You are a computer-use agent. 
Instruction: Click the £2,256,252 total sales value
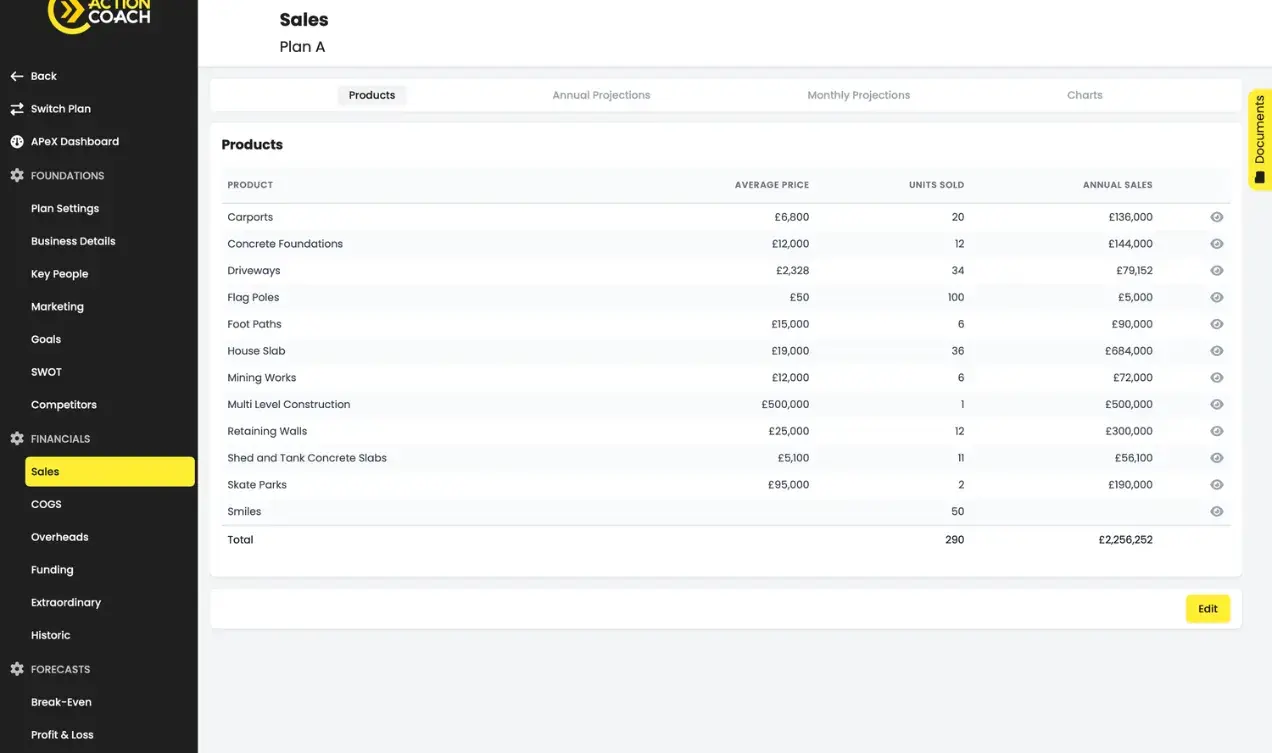point(1125,540)
